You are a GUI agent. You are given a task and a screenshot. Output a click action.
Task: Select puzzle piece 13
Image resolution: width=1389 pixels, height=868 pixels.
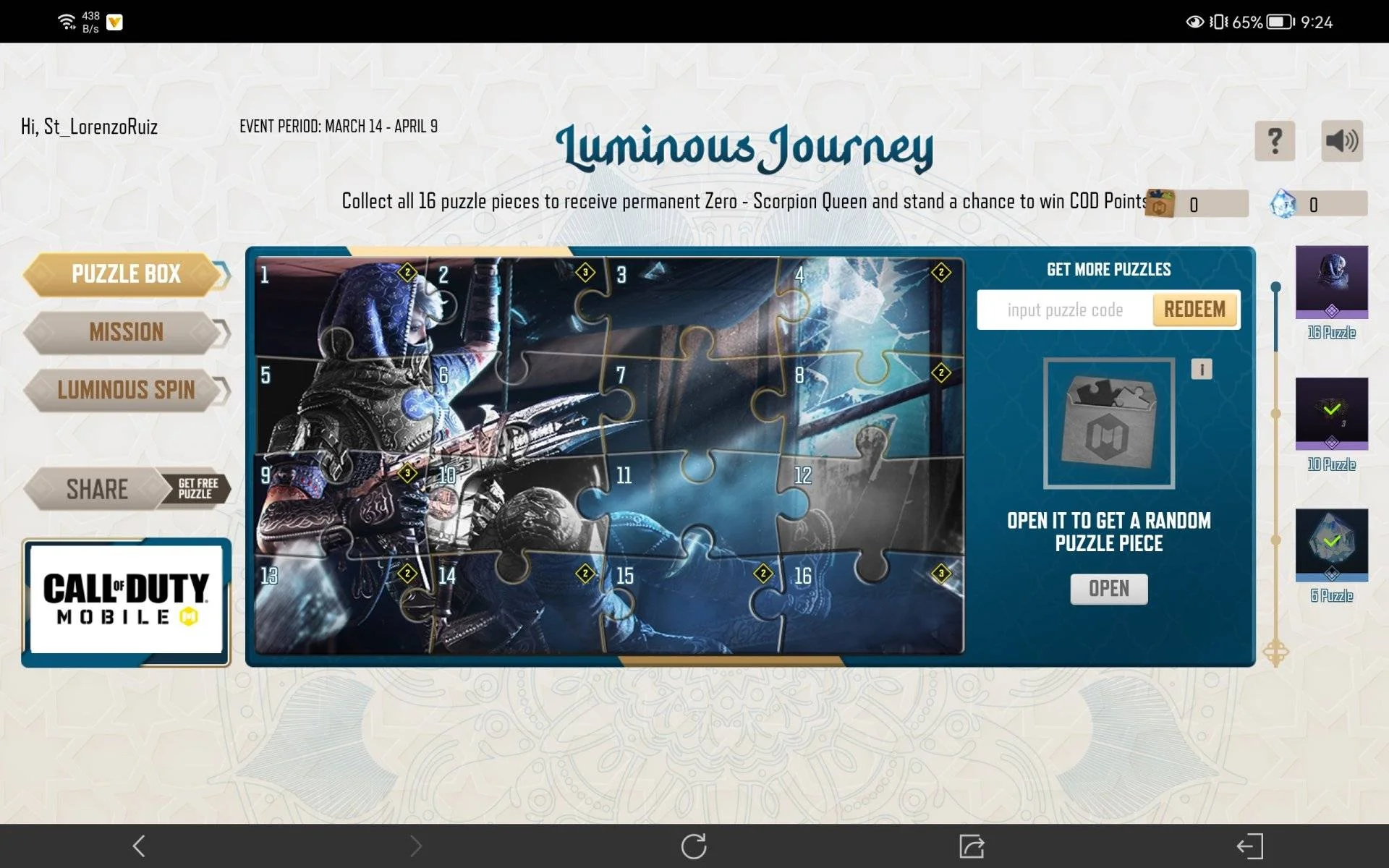coord(344,606)
